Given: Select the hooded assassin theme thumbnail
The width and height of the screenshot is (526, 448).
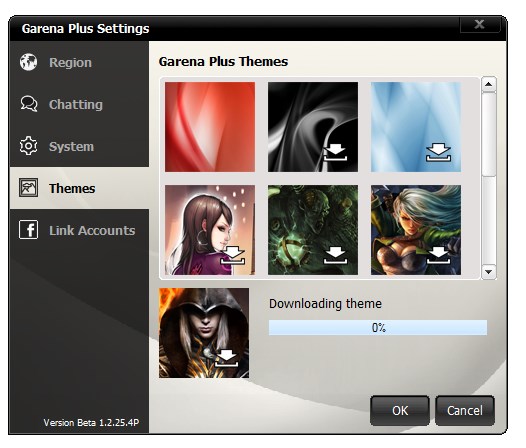Looking at the screenshot, I should click(x=204, y=333).
